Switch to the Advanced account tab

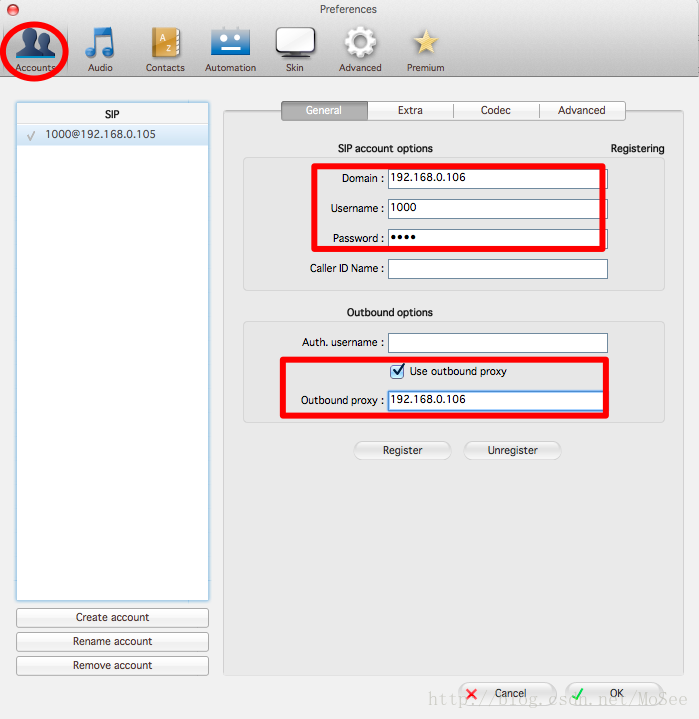pyautogui.click(x=582, y=111)
